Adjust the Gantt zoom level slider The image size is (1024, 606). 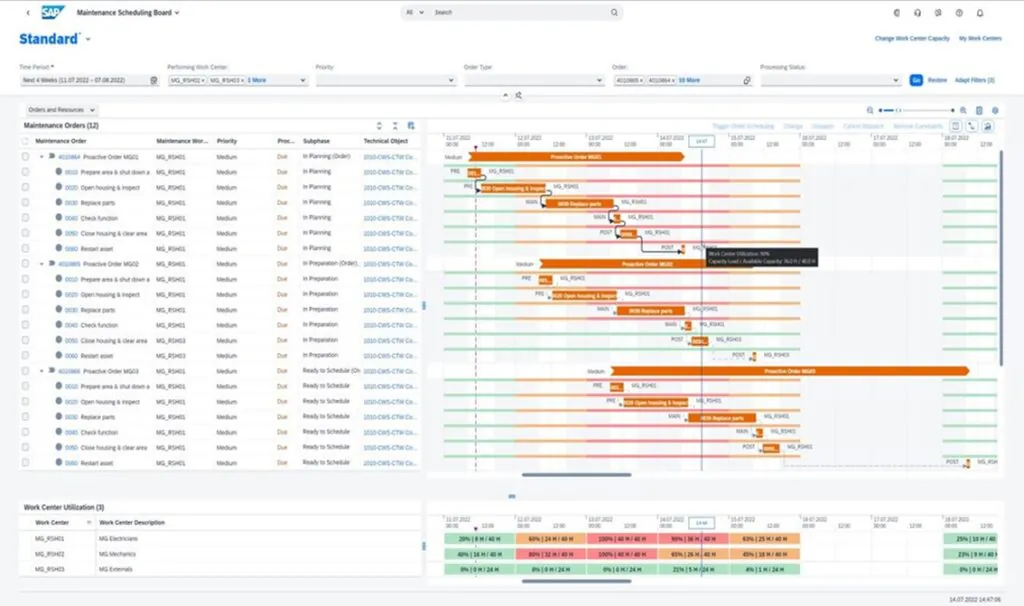click(899, 110)
